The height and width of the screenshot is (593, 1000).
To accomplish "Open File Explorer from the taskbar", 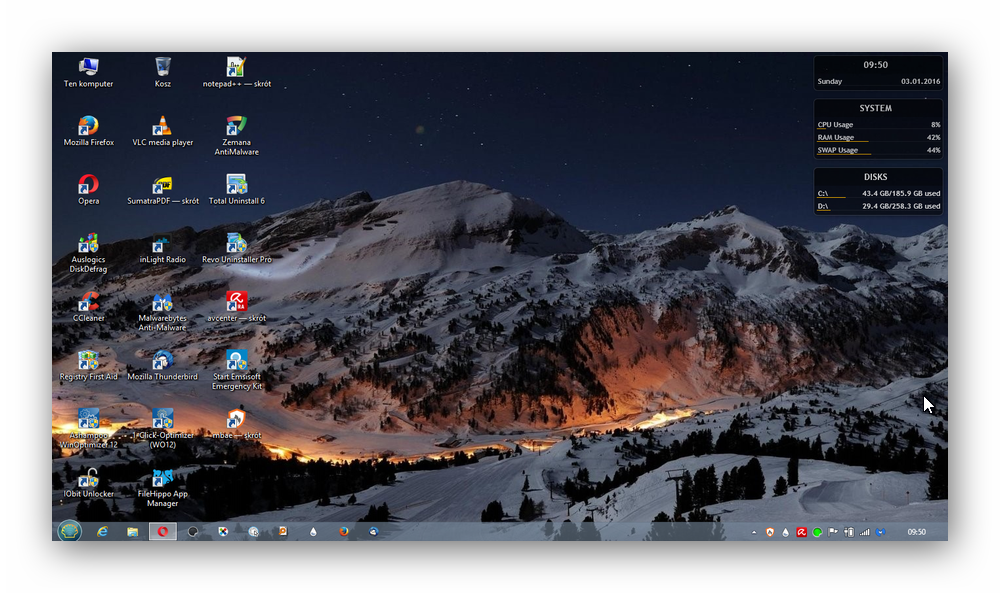I will [132, 531].
